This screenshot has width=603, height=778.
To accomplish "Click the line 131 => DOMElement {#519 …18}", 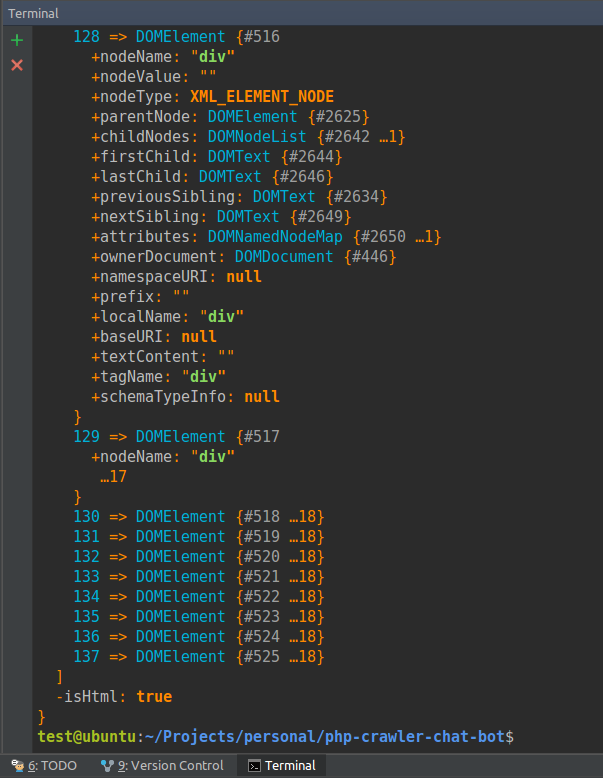I will tap(199, 536).
